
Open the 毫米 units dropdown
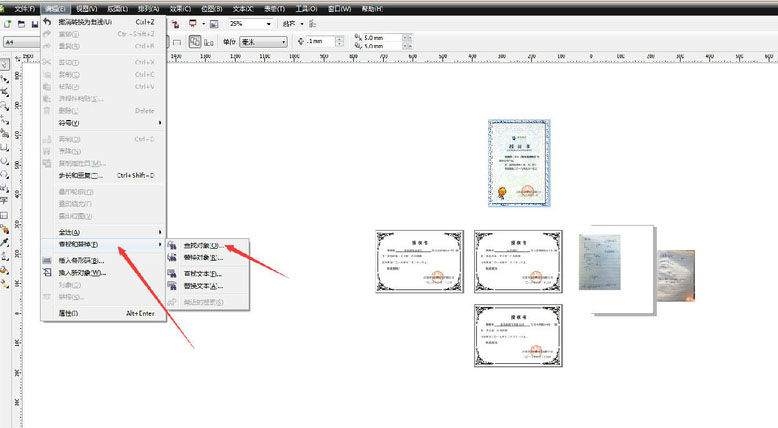point(283,42)
